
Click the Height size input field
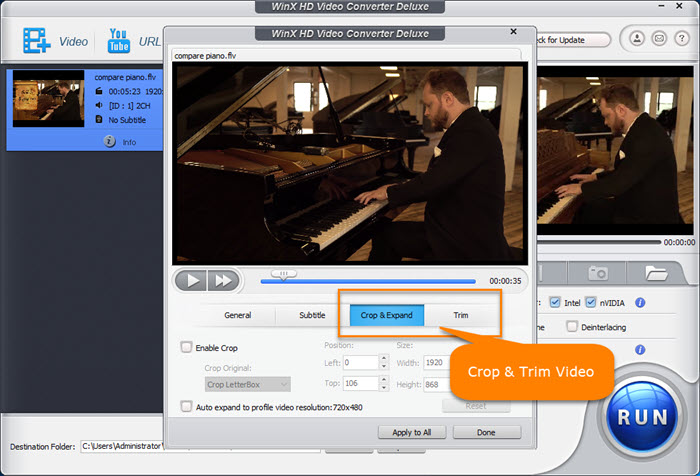click(438, 384)
